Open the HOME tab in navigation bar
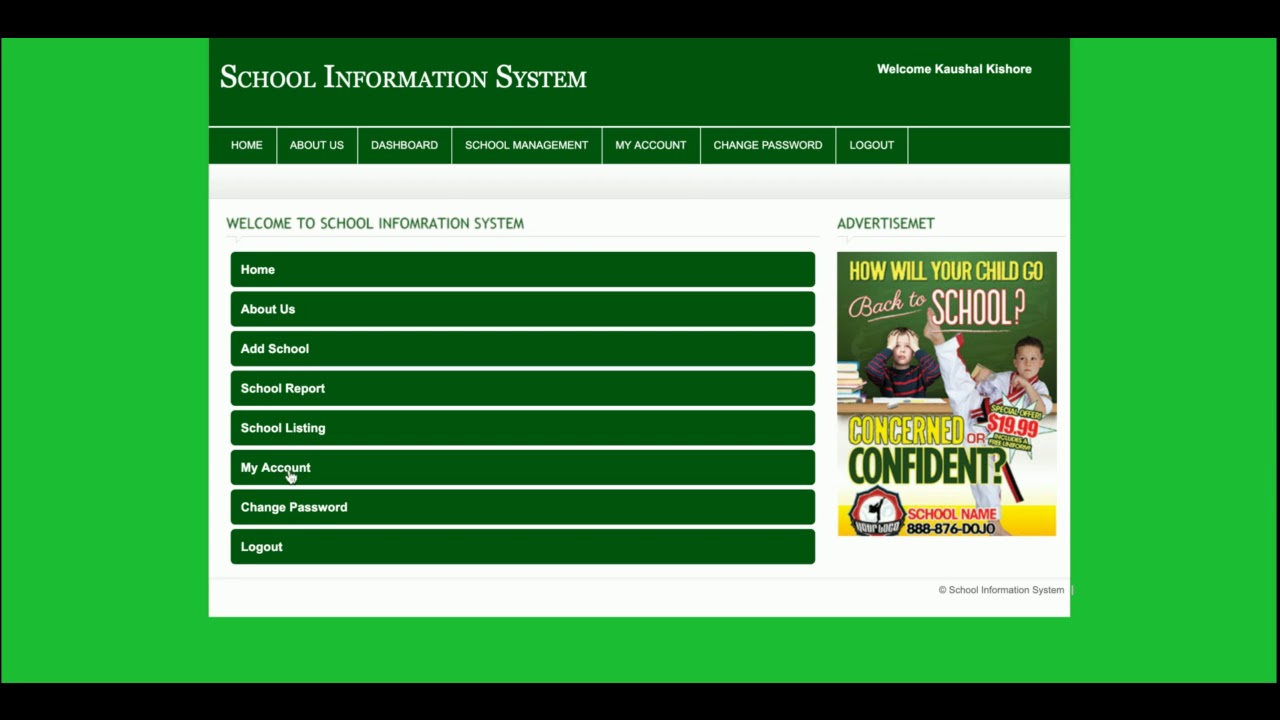Screen dimensions: 1280x720 246,145
